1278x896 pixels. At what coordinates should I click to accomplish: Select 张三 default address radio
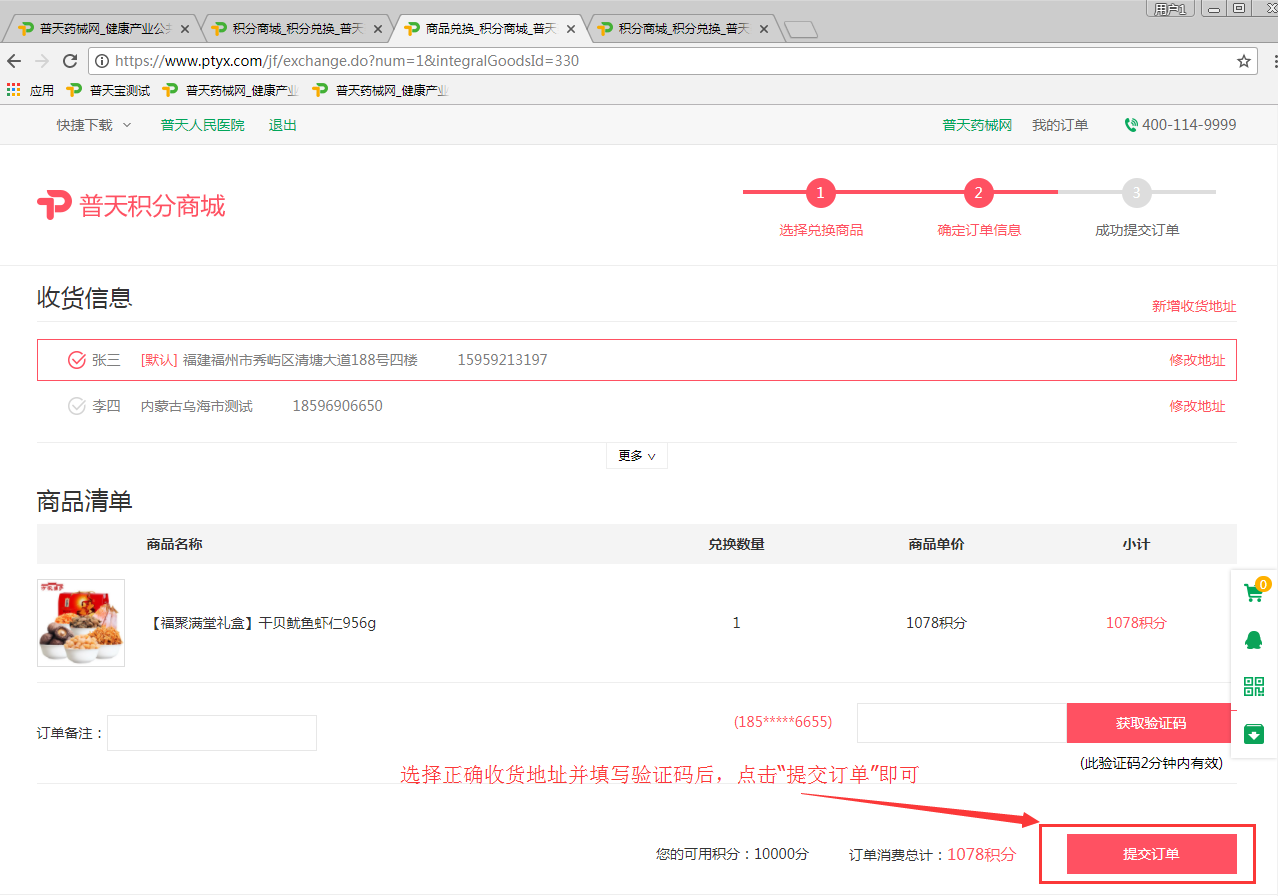(x=77, y=360)
